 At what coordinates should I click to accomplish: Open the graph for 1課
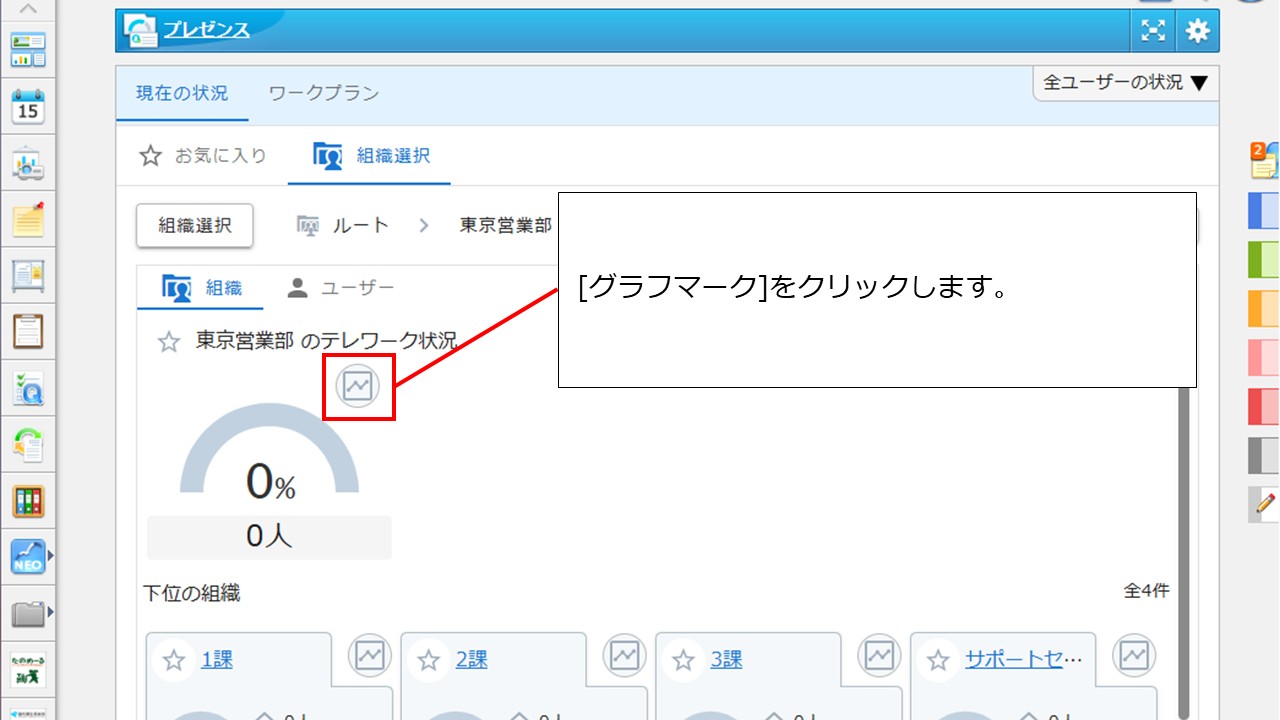370,656
